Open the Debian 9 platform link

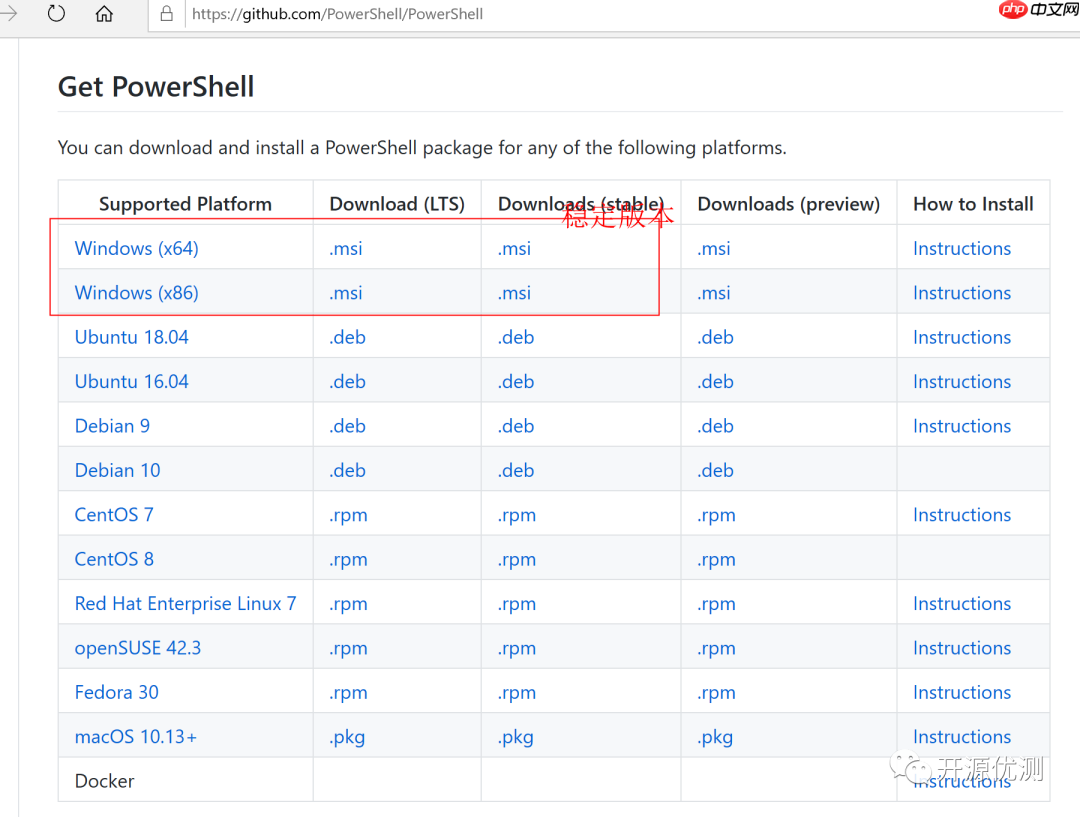point(112,426)
